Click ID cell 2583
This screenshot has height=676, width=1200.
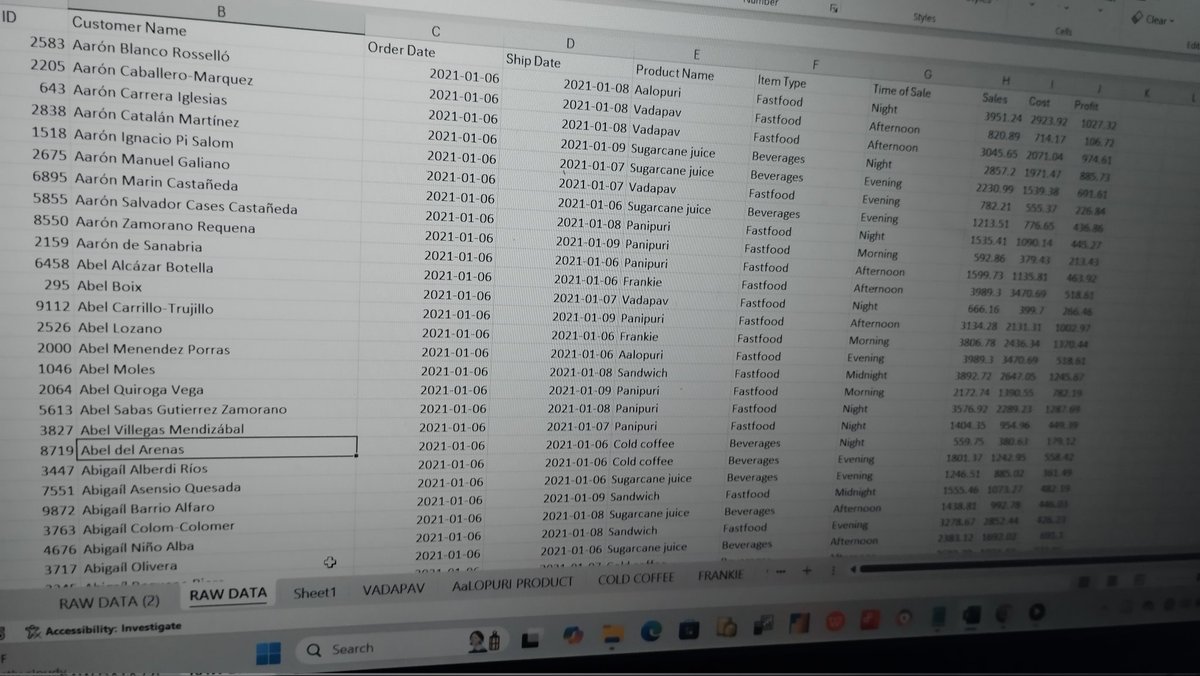tap(47, 42)
